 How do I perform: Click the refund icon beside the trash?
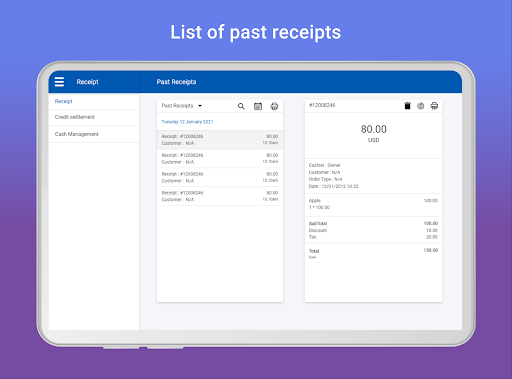tap(421, 106)
